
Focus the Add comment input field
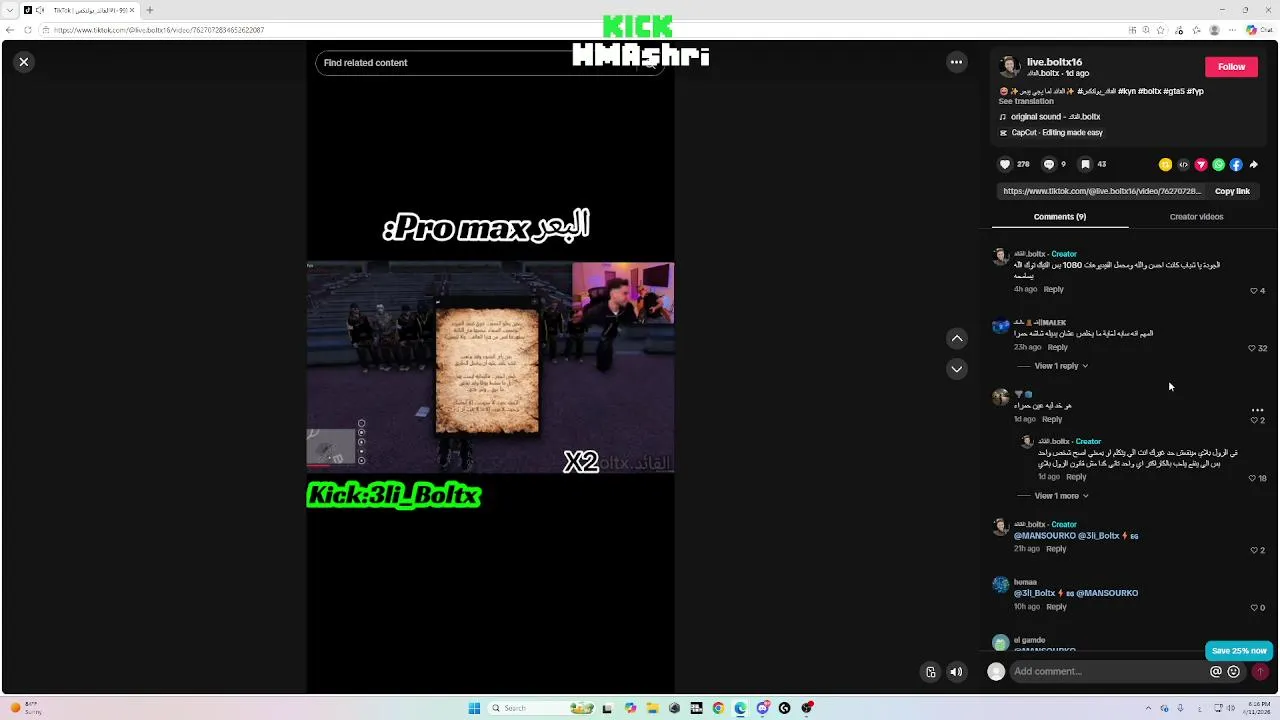point(1108,672)
